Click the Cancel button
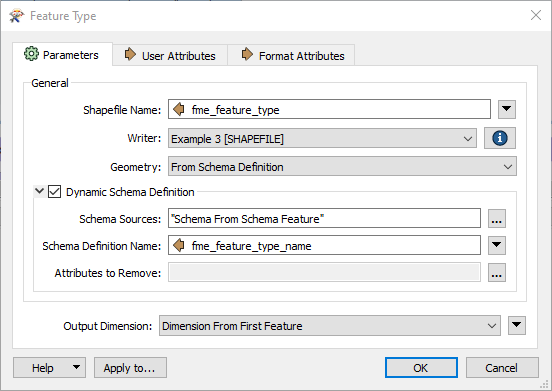This screenshot has width=552, height=391. click(502, 368)
